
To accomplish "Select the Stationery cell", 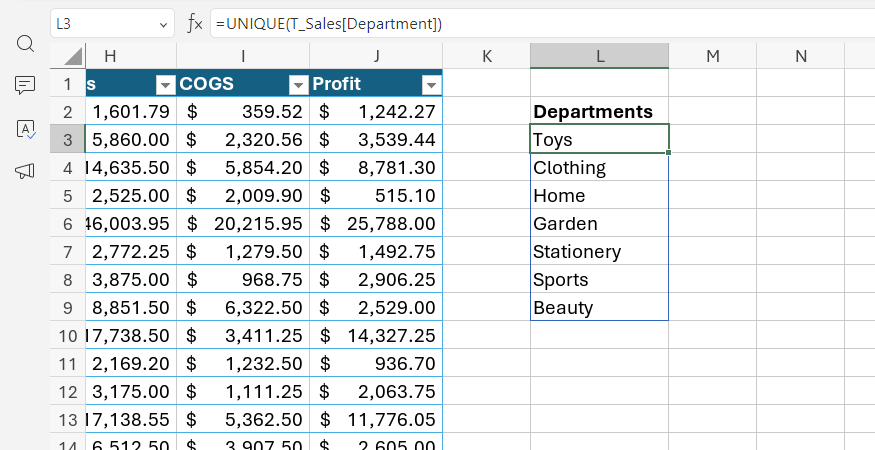I will [x=599, y=251].
